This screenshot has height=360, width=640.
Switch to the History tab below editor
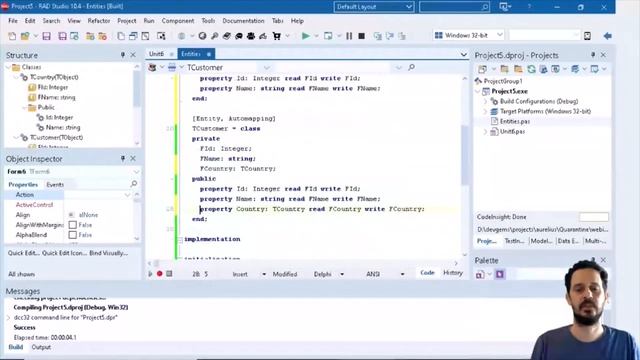tap(453, 273)
